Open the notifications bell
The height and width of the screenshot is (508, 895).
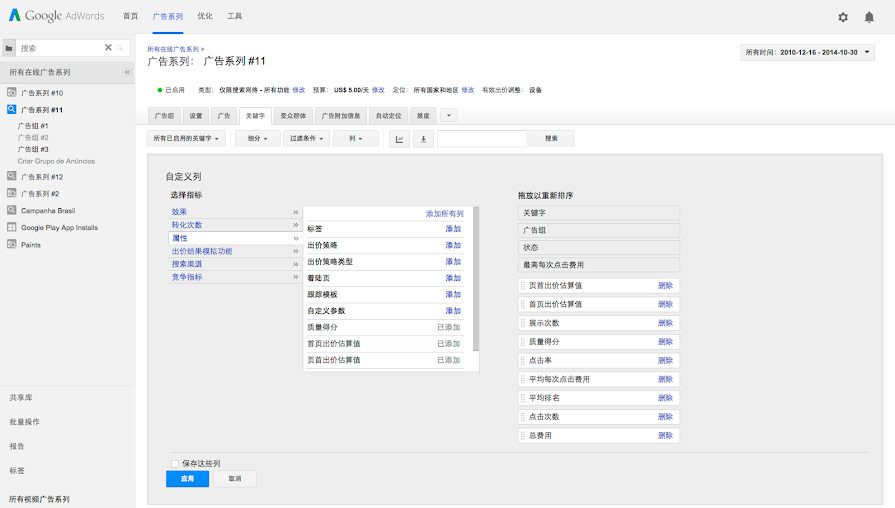[x=869, y=17]
